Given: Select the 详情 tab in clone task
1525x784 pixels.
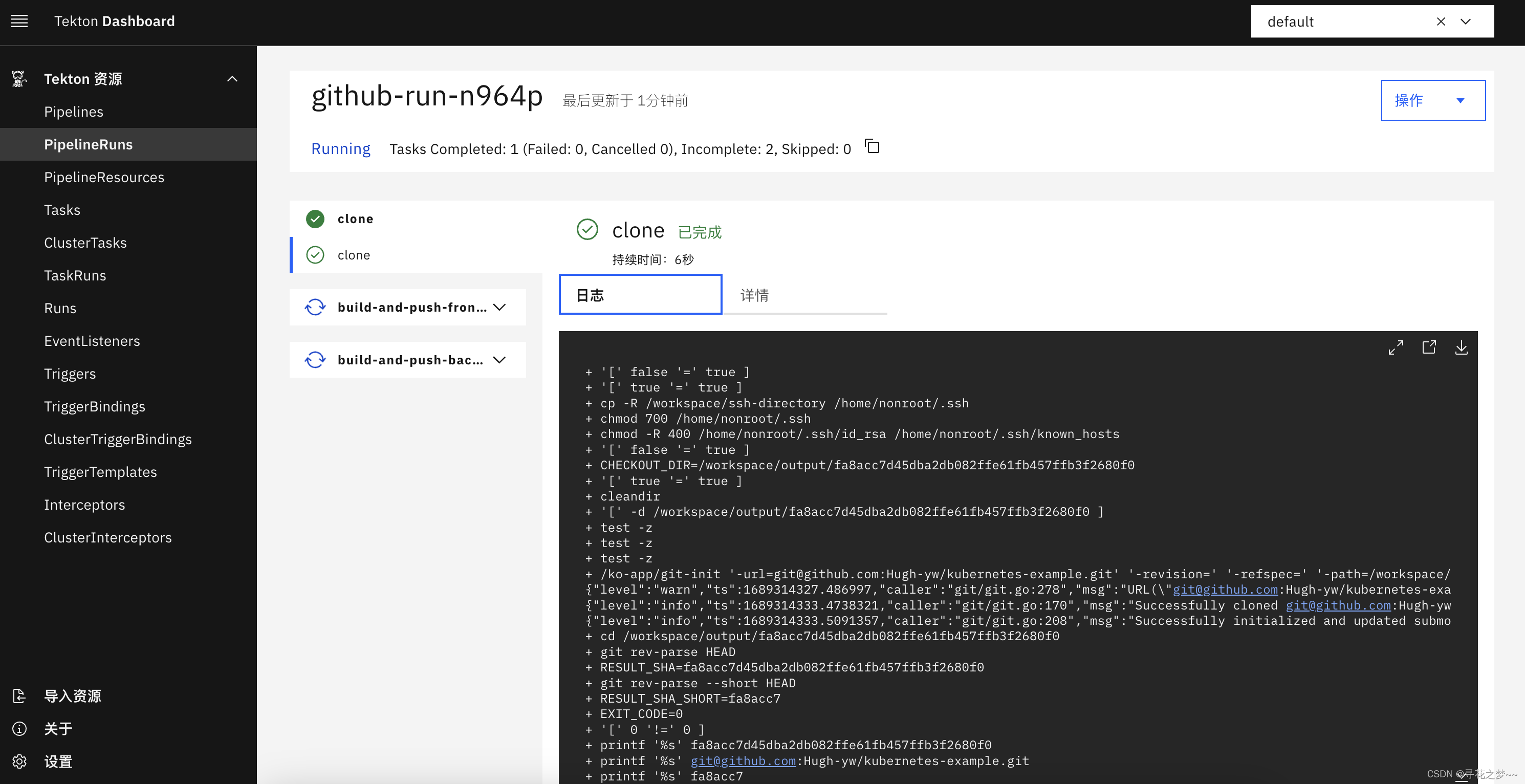Looking at the screenshot, I should pyautogui.click(x=753, y=294).
